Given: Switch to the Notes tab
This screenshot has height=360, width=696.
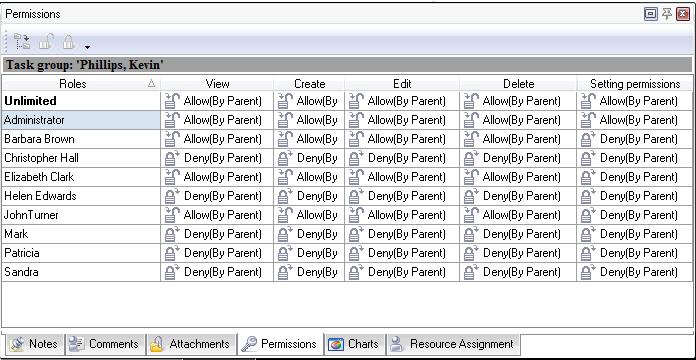Looking at the screenshot, I should [35, 344].
